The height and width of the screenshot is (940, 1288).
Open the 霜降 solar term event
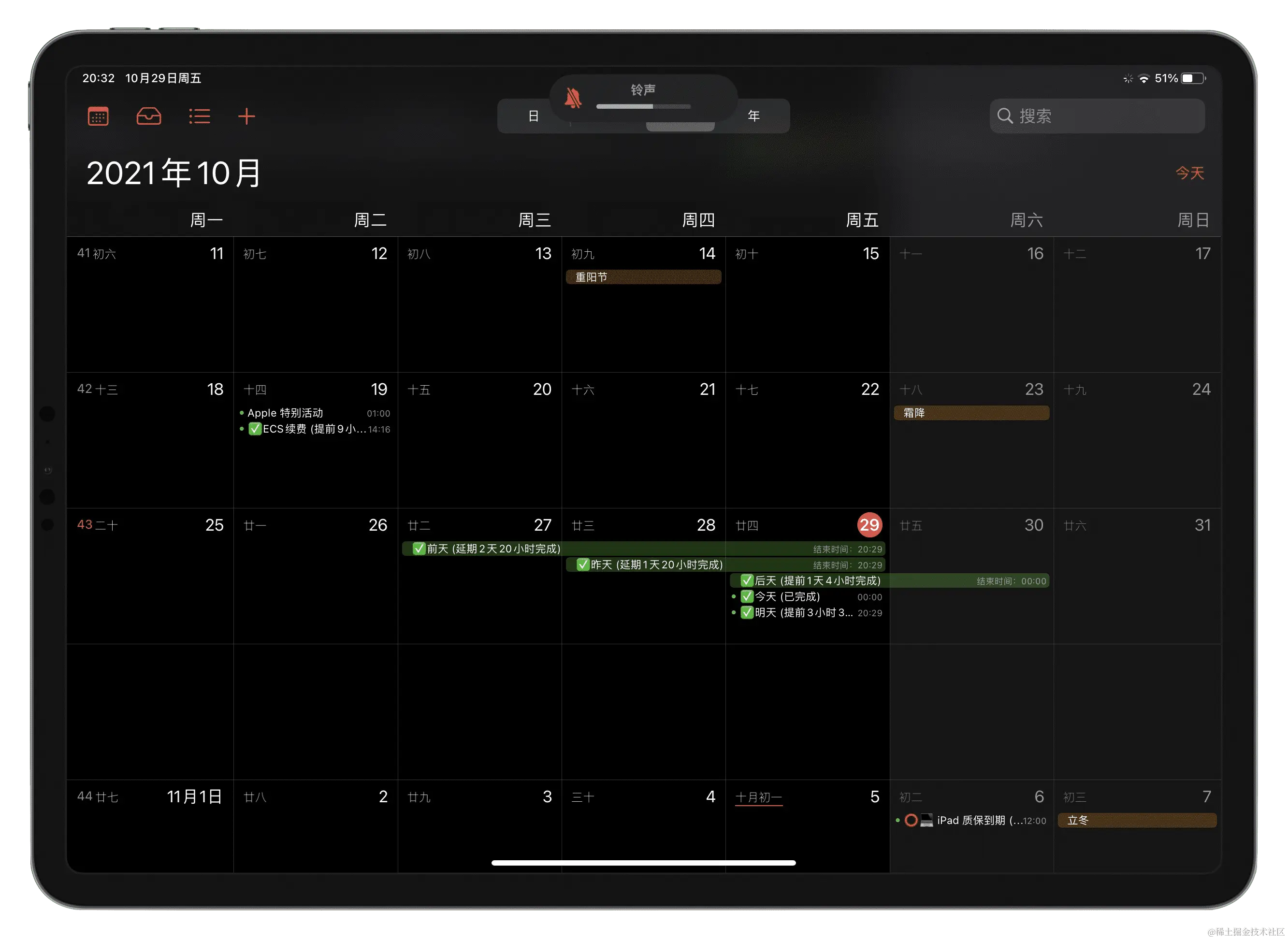coord(971,413)
